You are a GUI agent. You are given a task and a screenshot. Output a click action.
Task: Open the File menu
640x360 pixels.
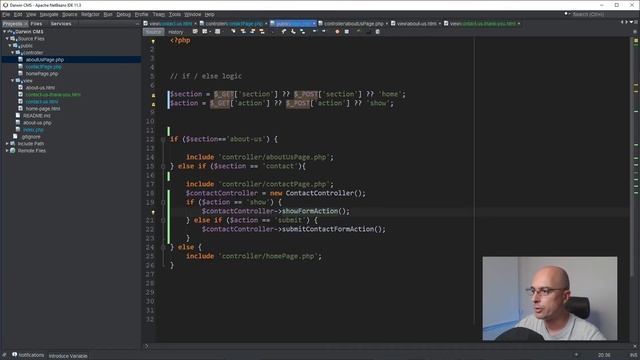tap(6, 14)
